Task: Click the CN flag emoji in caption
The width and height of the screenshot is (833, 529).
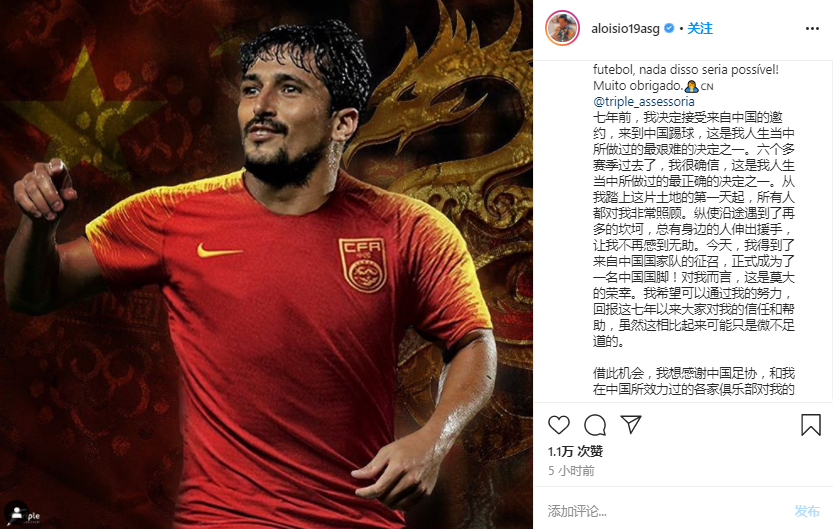Action: [x=707, y=86]
